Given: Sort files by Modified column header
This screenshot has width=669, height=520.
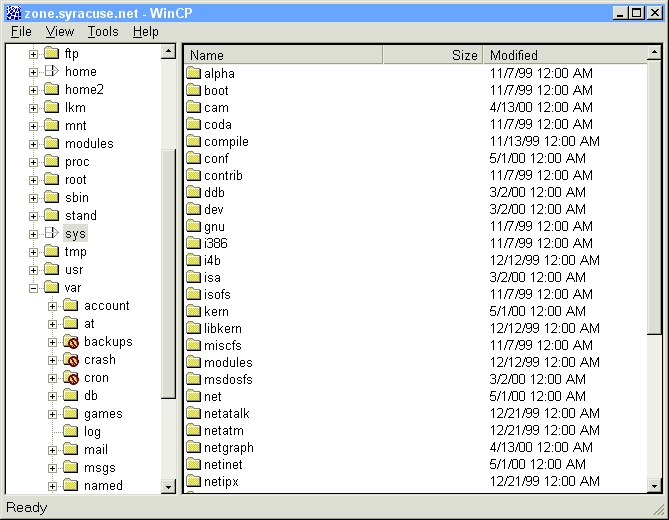Looking at the screenshot, I should 565,55.
